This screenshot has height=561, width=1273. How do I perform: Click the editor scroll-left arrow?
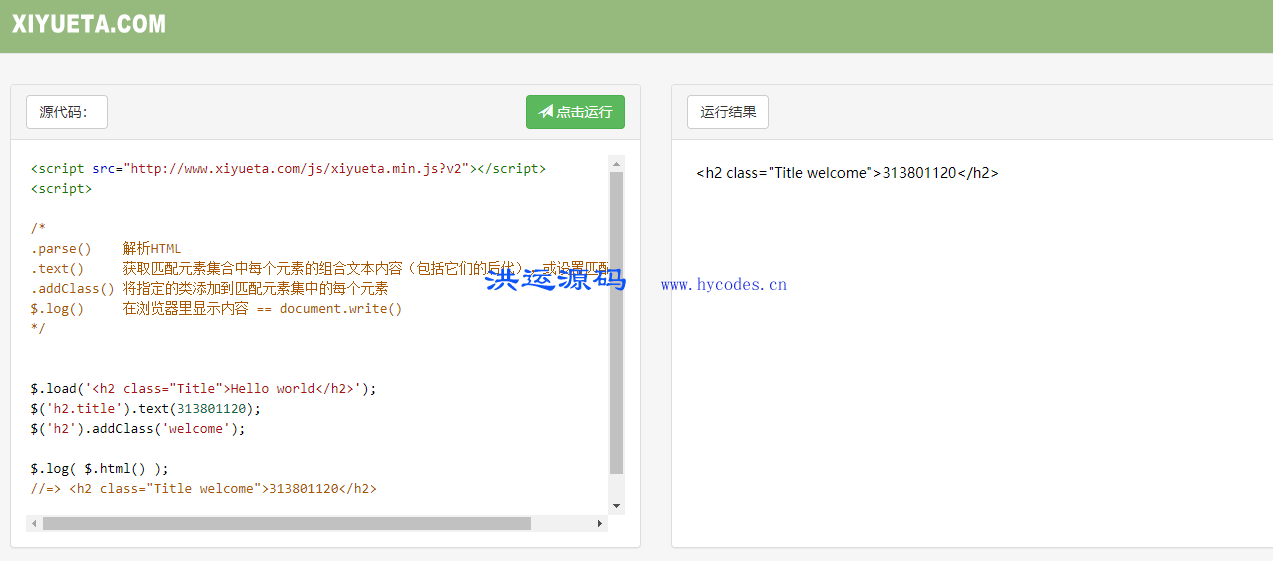(x=34, y=523)
